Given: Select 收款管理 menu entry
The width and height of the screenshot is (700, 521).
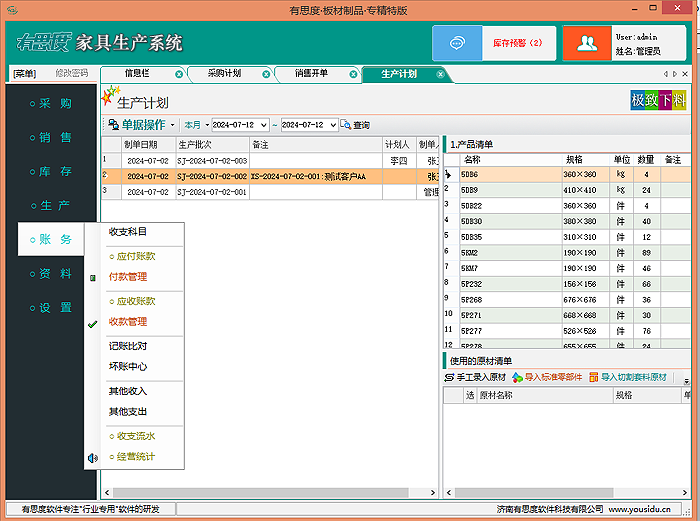Looking at the screenshot, I should [128, 322].
